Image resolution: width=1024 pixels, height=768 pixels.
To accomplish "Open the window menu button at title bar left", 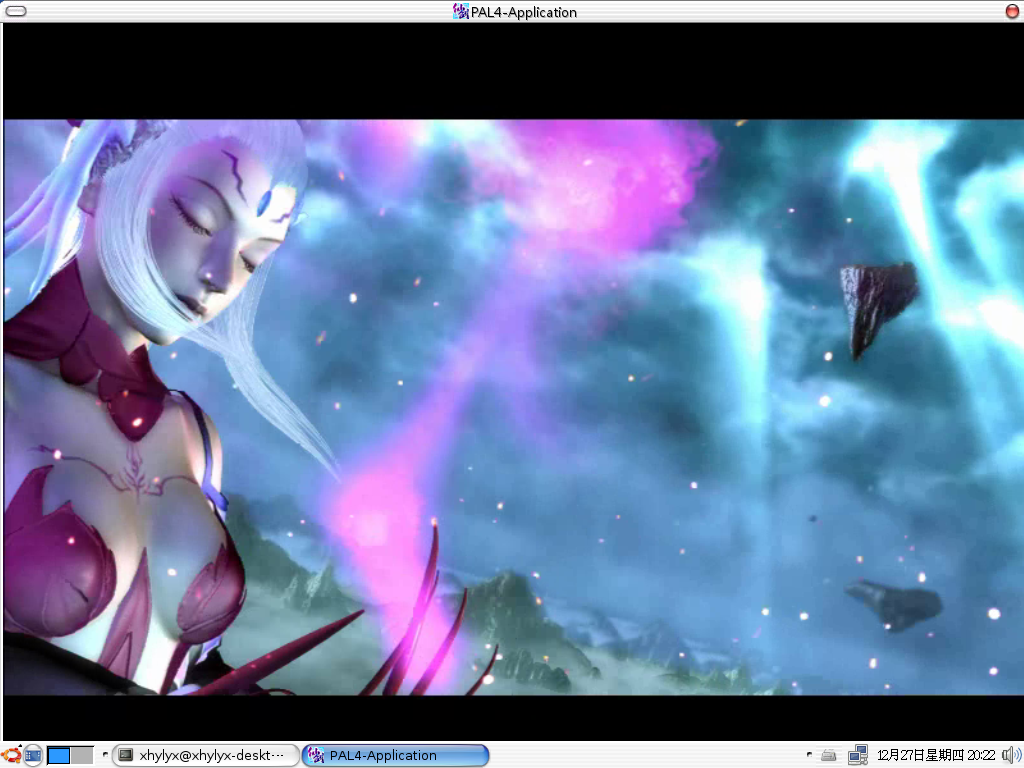I will 16,11.
